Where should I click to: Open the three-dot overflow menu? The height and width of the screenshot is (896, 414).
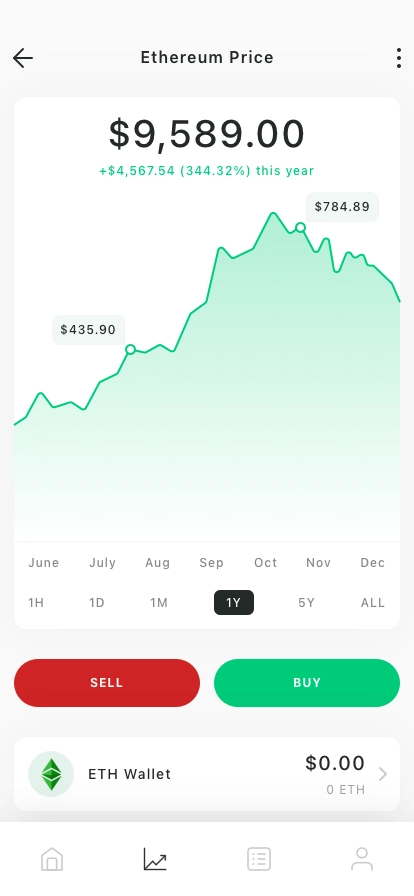pyautogui.click(x=399, y=58)
